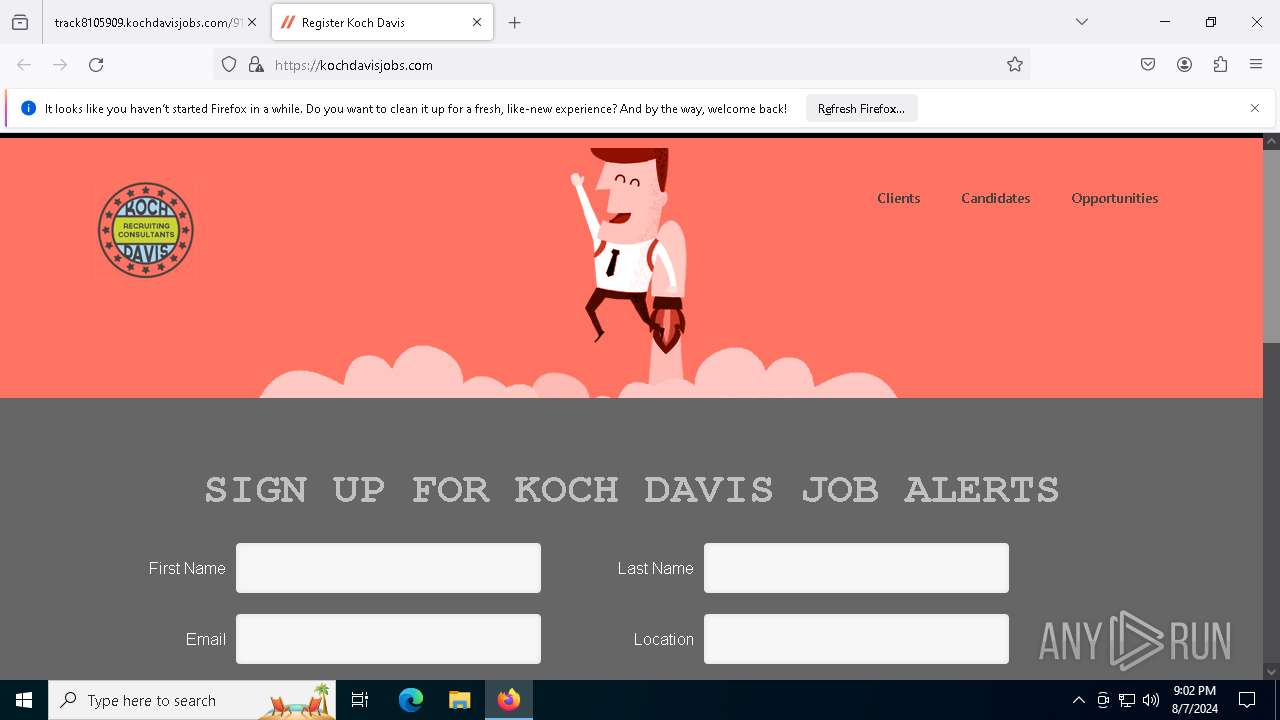Open the clock and calendar flyout
Image resolution: width=1280 pixels, height=720 pixels.
tap(1194, 700)
